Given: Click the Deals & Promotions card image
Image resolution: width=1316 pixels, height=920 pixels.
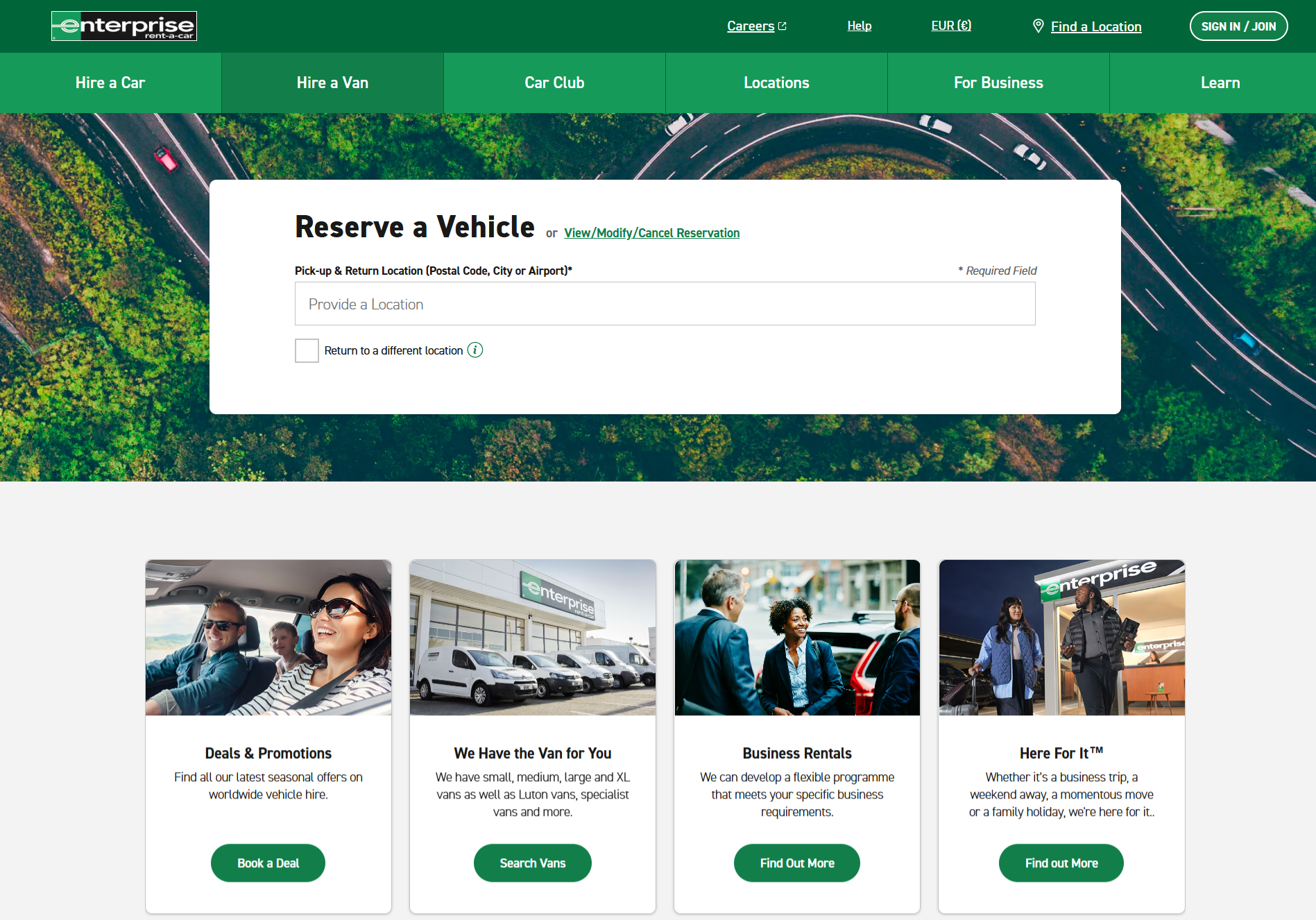Looking at the screenshot, I should coord(268,637).
